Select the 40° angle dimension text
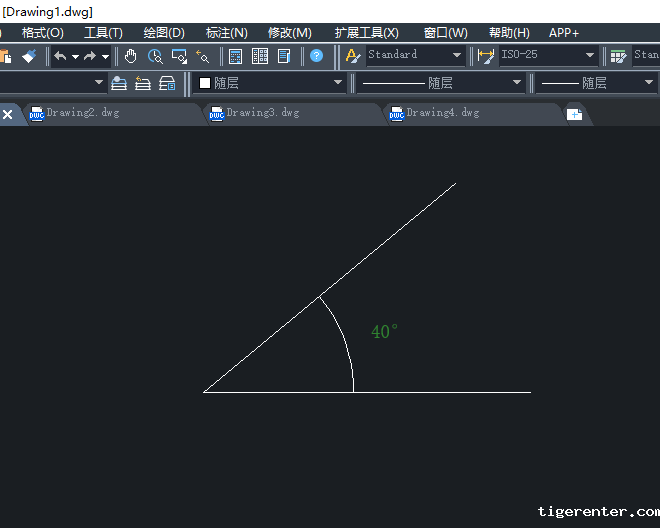 384,332
